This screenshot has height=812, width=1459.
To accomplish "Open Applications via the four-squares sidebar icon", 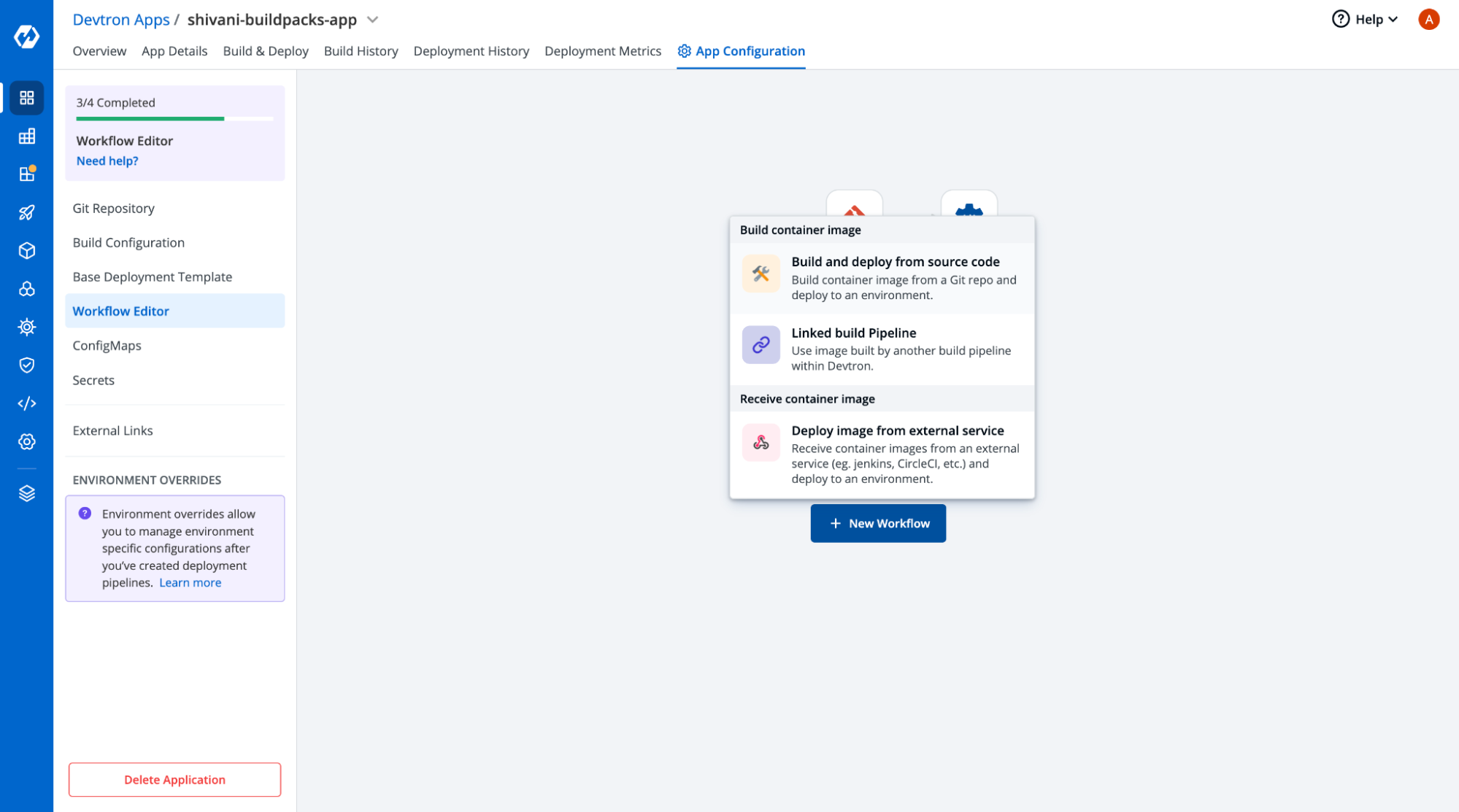I will pyautogui.click(x=27, y=98).
